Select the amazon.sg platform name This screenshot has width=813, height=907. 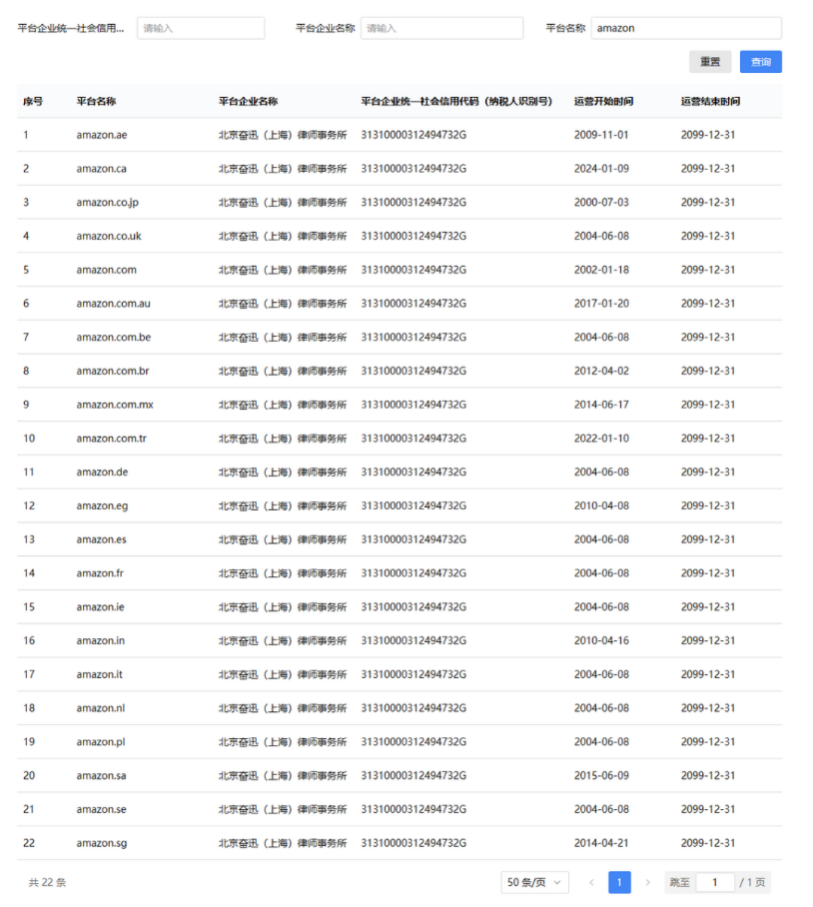click(x=102, y=843)
